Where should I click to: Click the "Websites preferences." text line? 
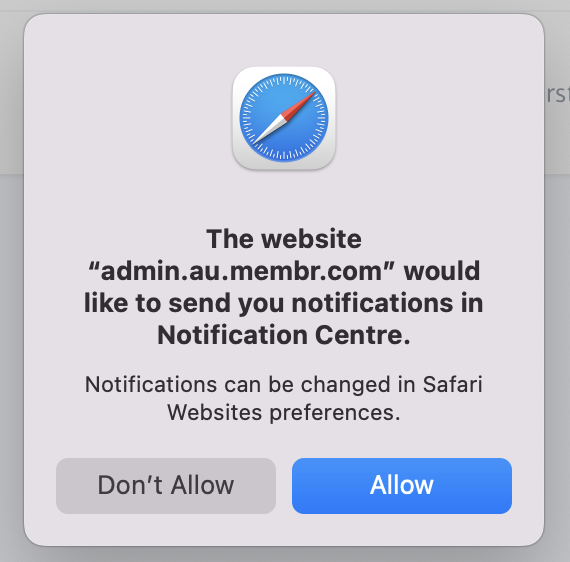(284, 413)
